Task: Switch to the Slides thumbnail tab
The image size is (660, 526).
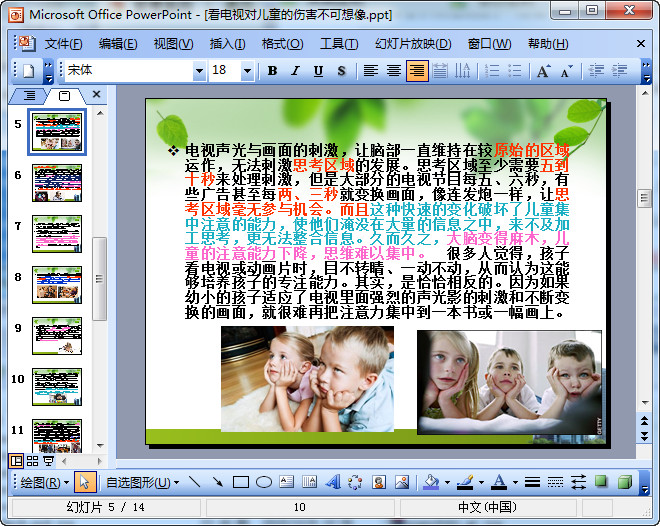Action: click(x=64, y=96)
